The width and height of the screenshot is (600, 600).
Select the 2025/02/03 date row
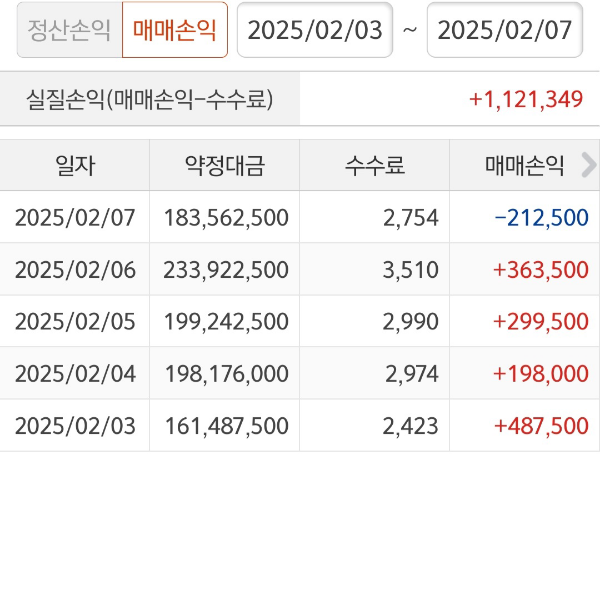coord(75,425)
